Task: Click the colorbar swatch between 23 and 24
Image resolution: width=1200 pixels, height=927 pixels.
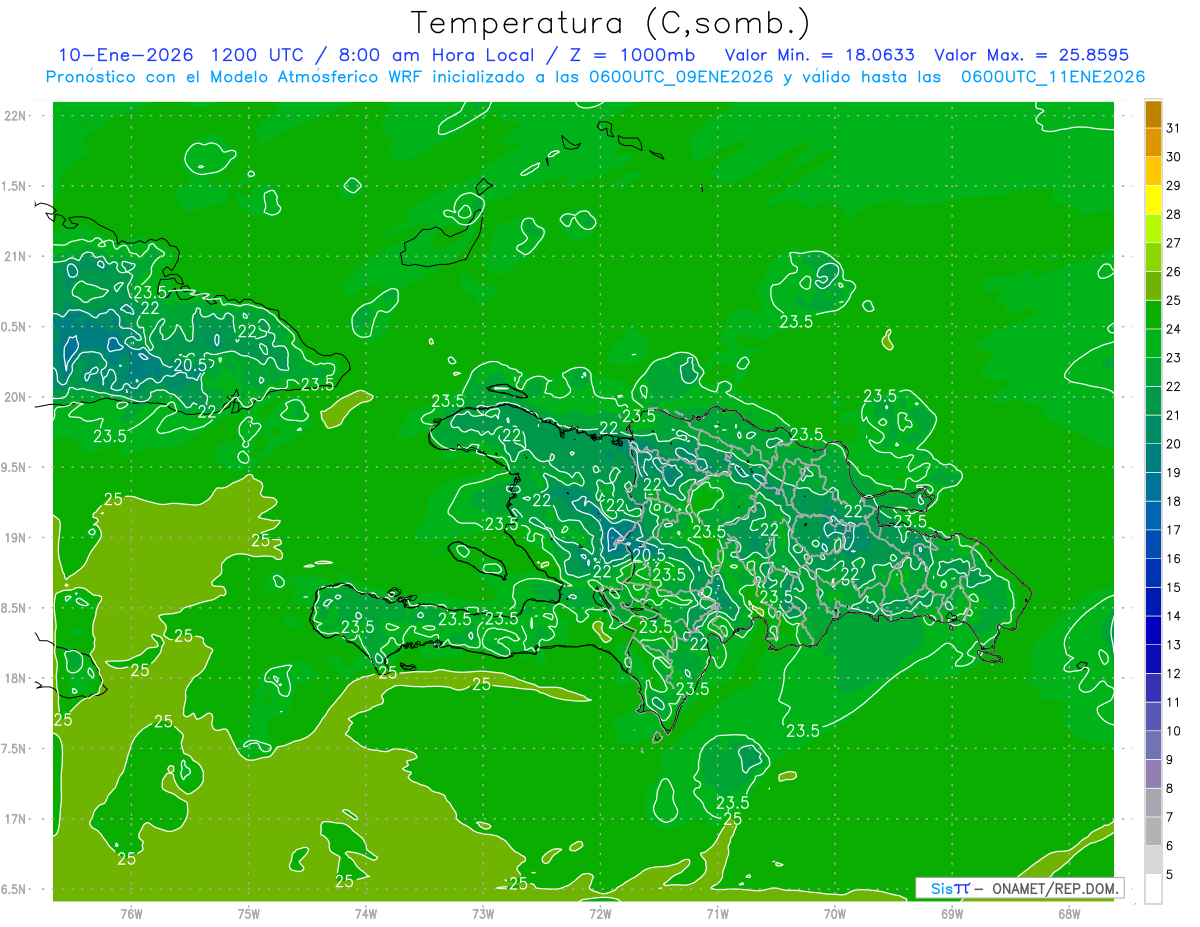Action: pos(1153,343)
